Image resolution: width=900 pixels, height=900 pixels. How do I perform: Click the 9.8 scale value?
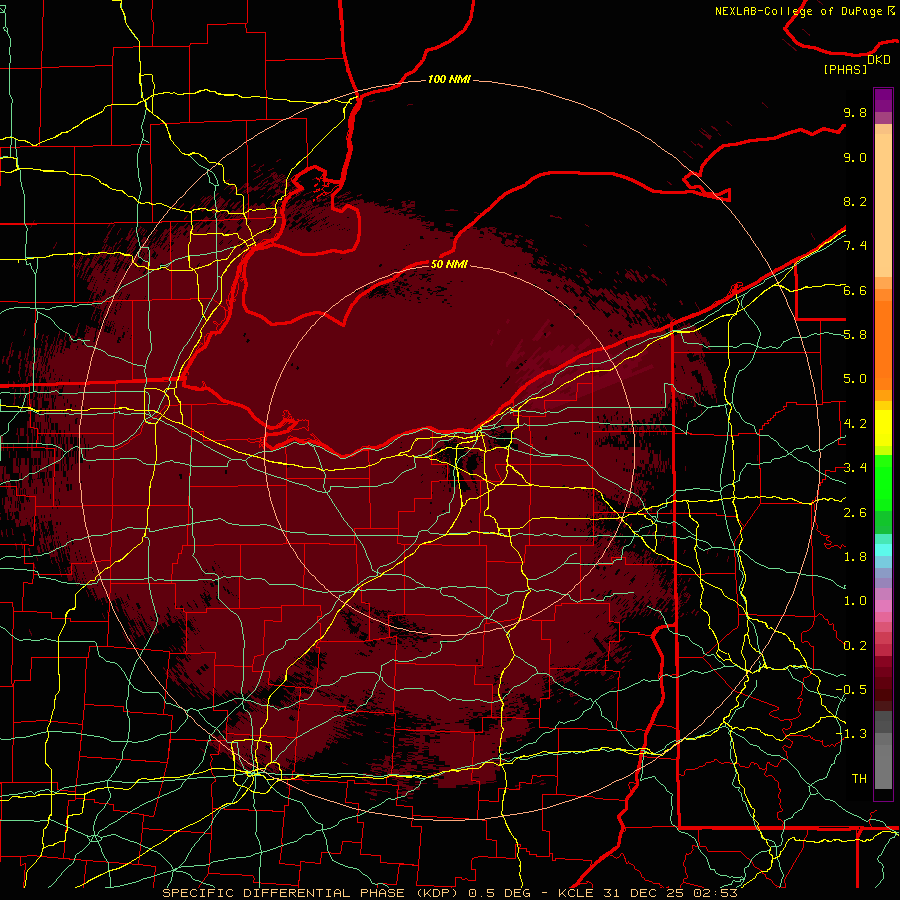[x=855, y=112]
